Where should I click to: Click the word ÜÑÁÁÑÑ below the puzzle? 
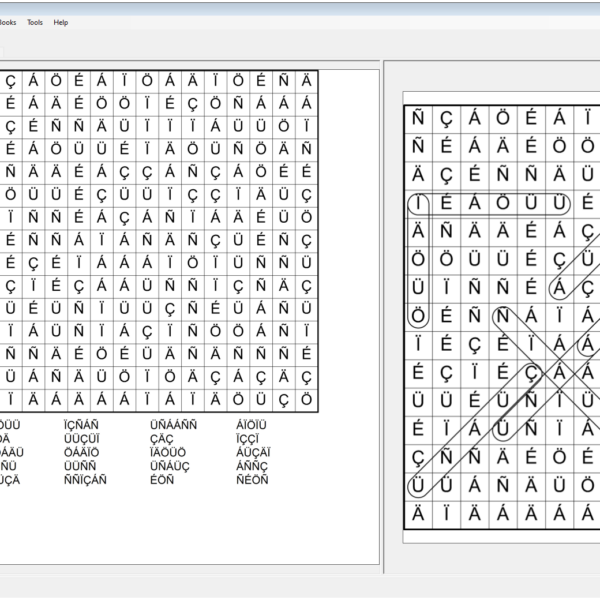[x=173, y=424]
